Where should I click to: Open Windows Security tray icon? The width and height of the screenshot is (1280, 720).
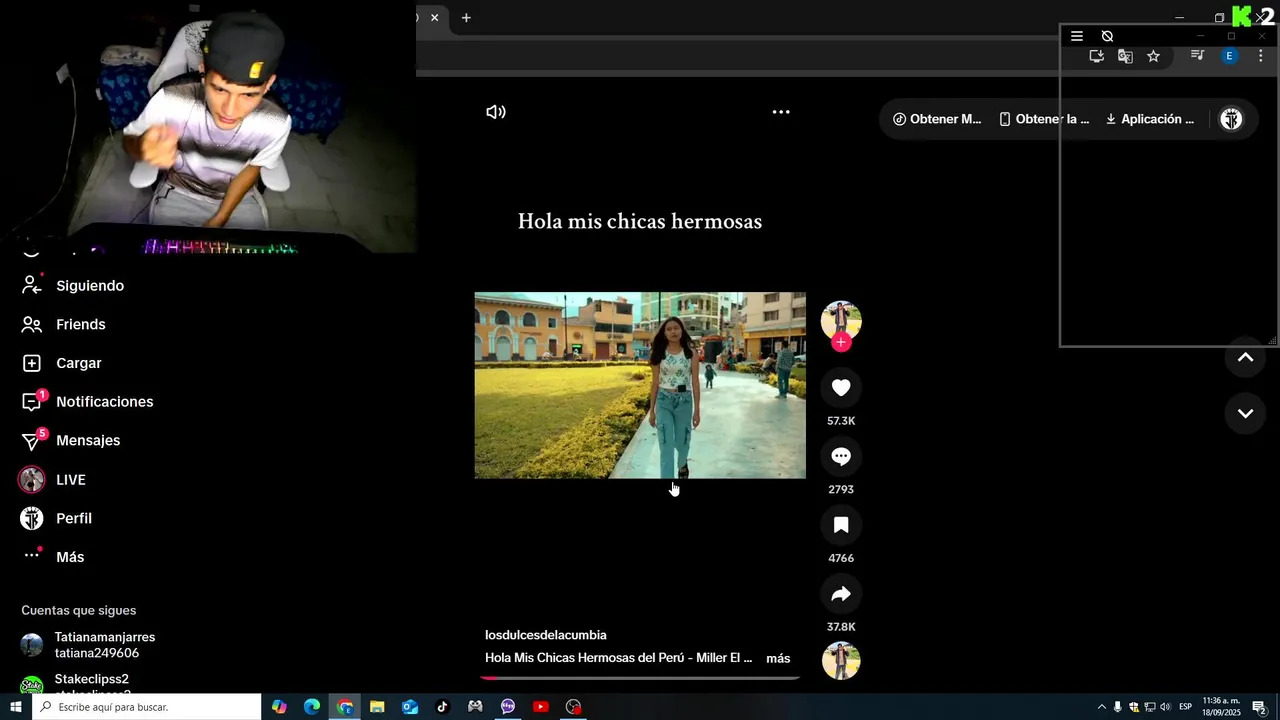tap(1134, 707)
